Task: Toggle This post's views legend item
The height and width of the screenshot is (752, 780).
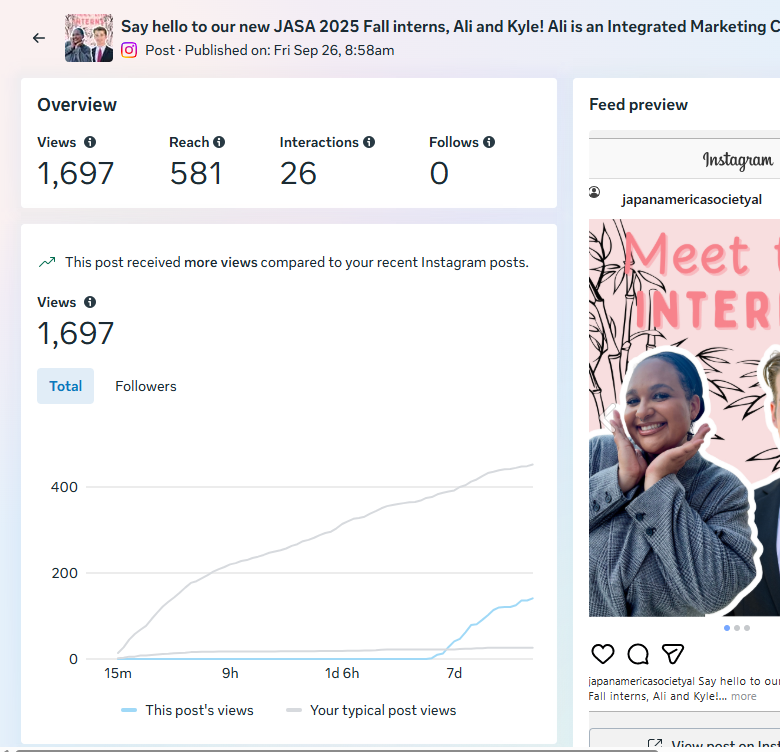Action: [x=188, y=710]
